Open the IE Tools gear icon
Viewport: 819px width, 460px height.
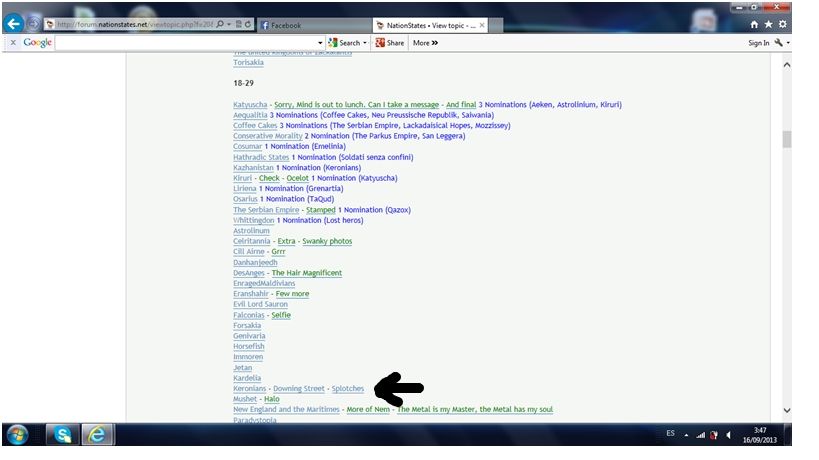tap(783, 24)
